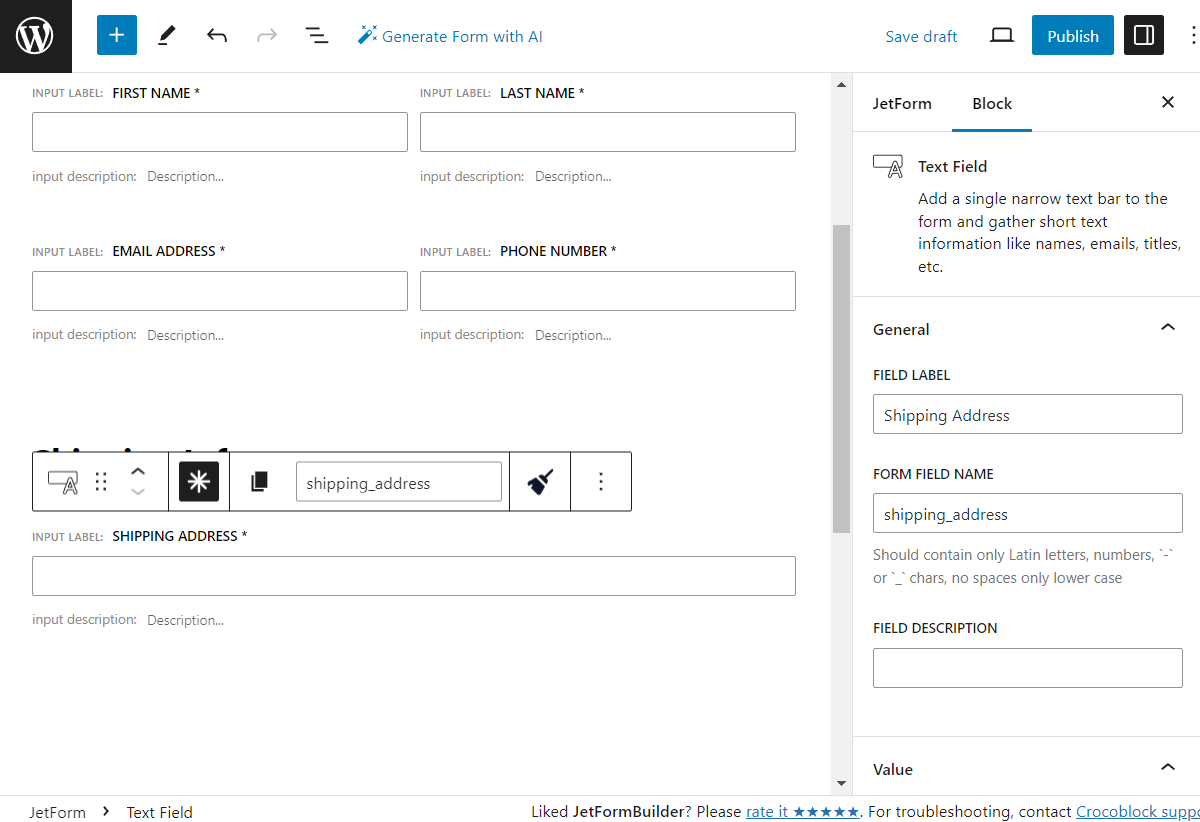Select JetForm in the bottom breadcrumb
The image size is (1200, 822).
pos(58,812)
